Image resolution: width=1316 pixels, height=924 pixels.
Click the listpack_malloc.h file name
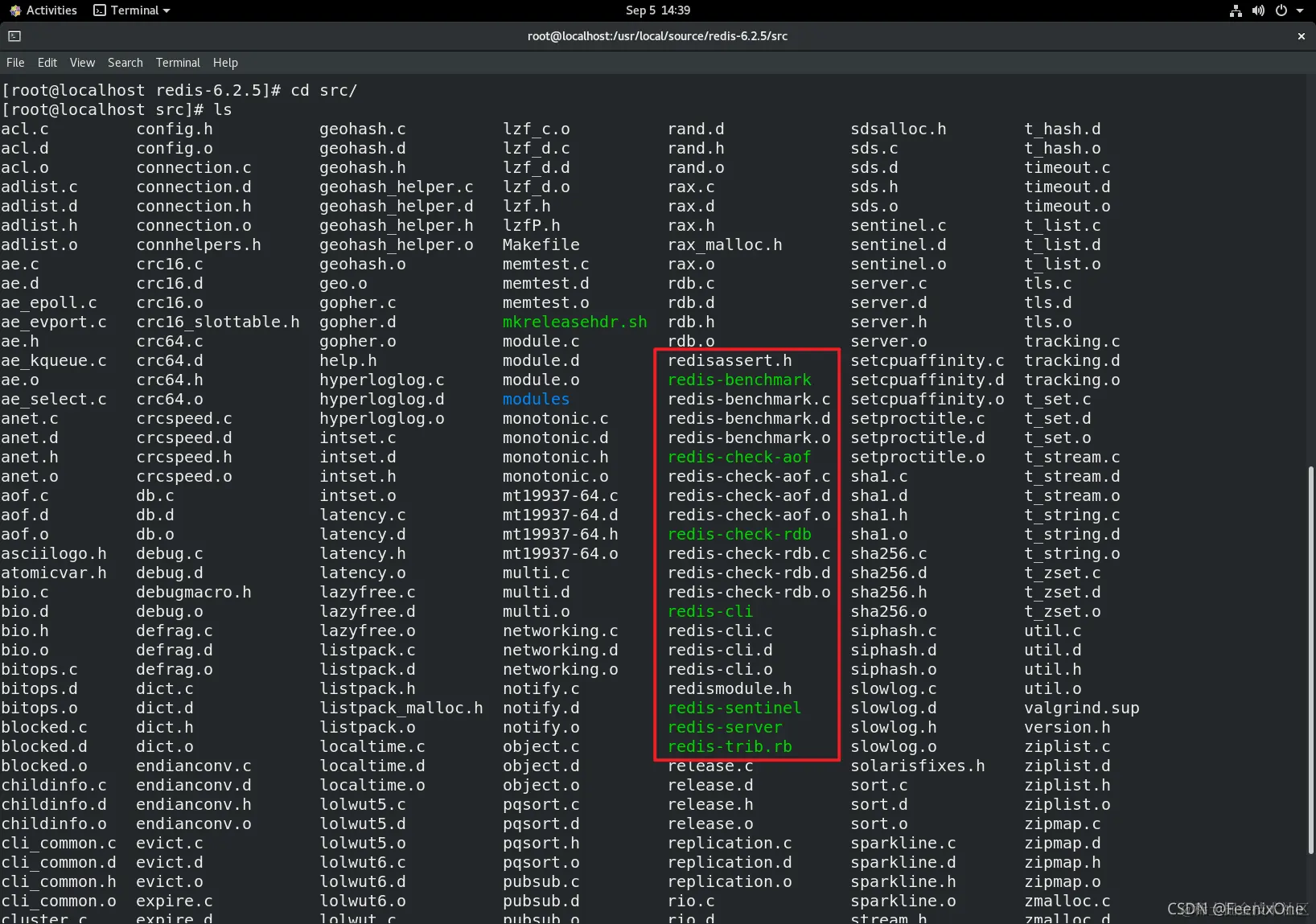point(401,708)
